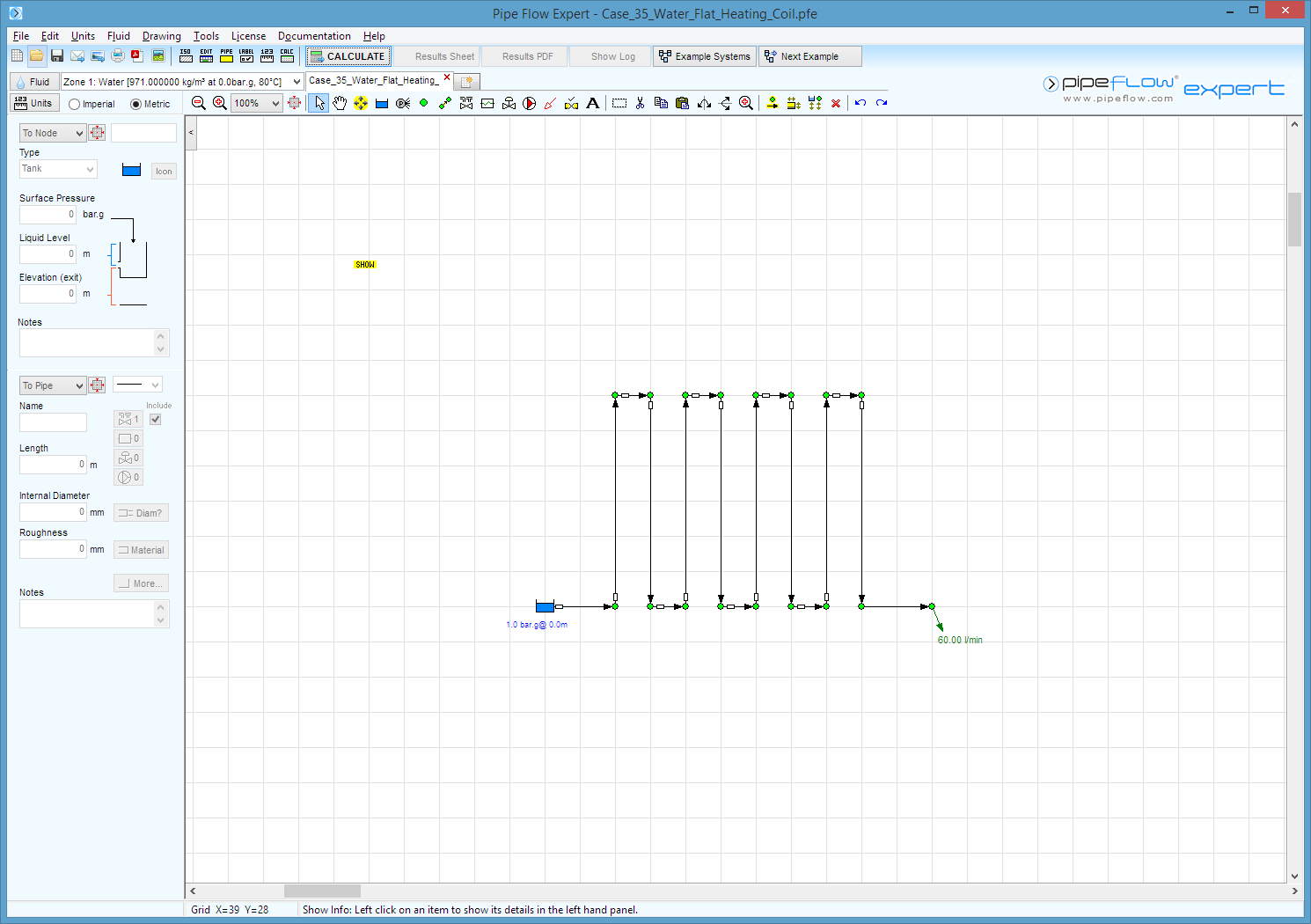
Task: Create a new grid document
Action: tap(17, 56)
